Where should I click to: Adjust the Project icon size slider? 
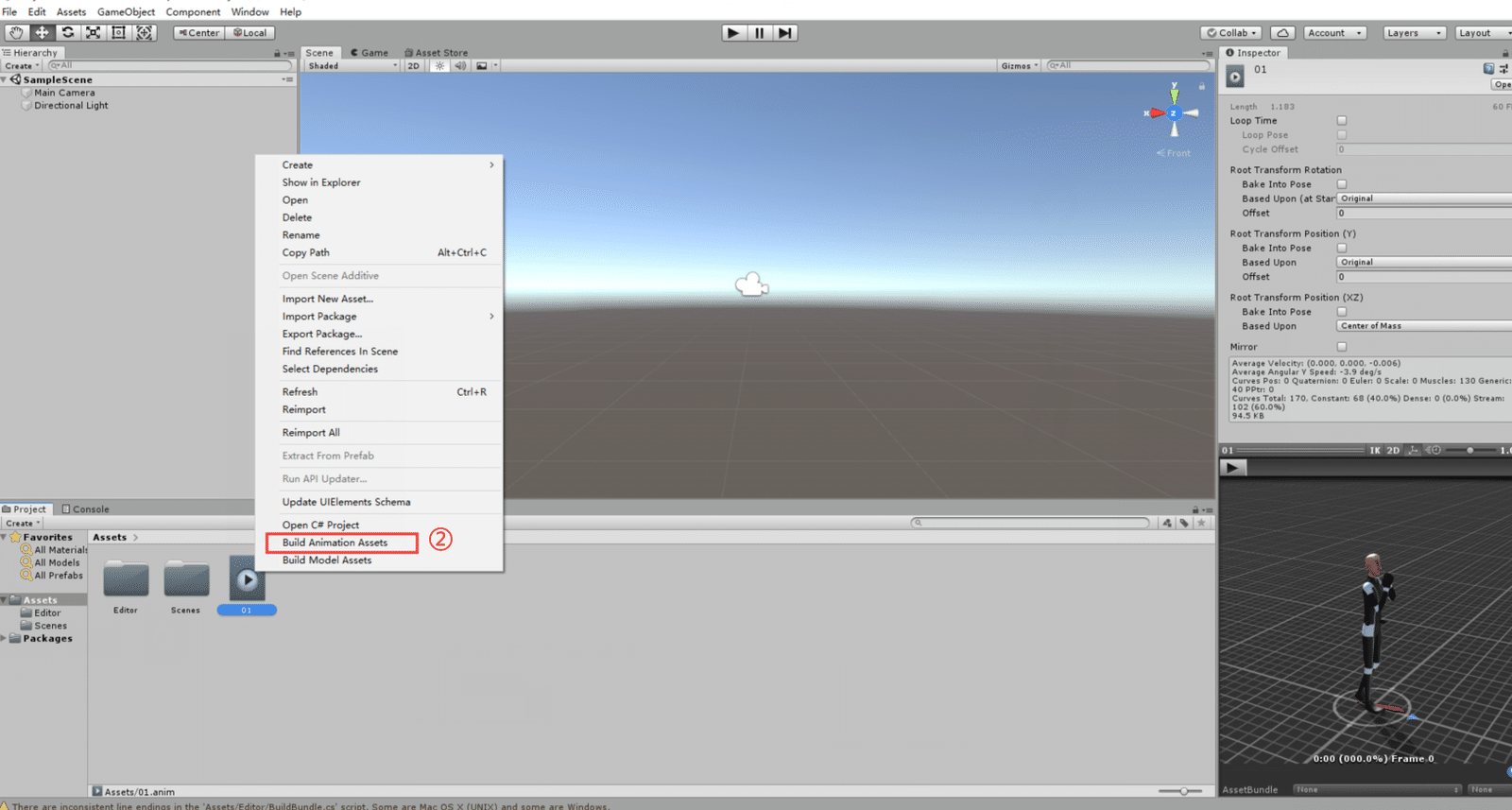point(1182,791)
